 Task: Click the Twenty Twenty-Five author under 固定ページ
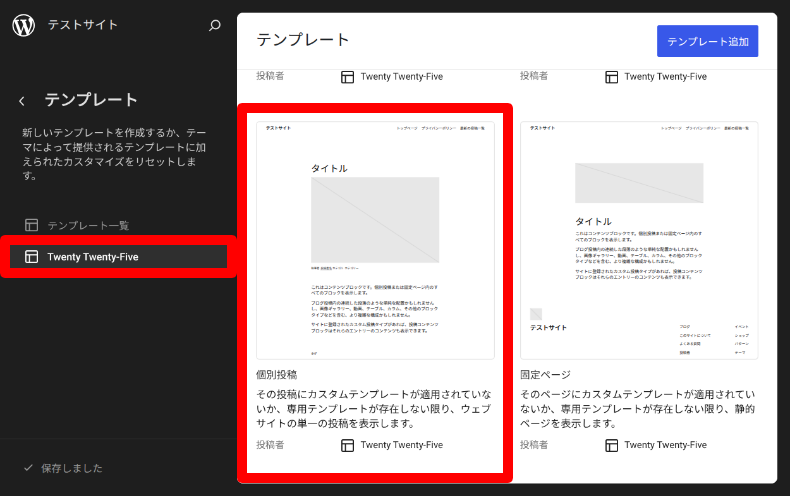click(x=666, y=445)
